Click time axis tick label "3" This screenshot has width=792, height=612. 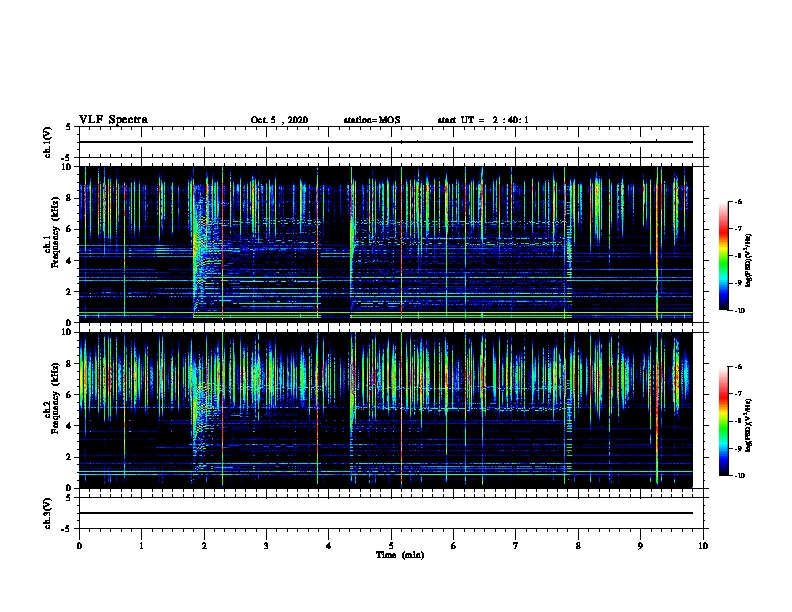click(266, 546)
